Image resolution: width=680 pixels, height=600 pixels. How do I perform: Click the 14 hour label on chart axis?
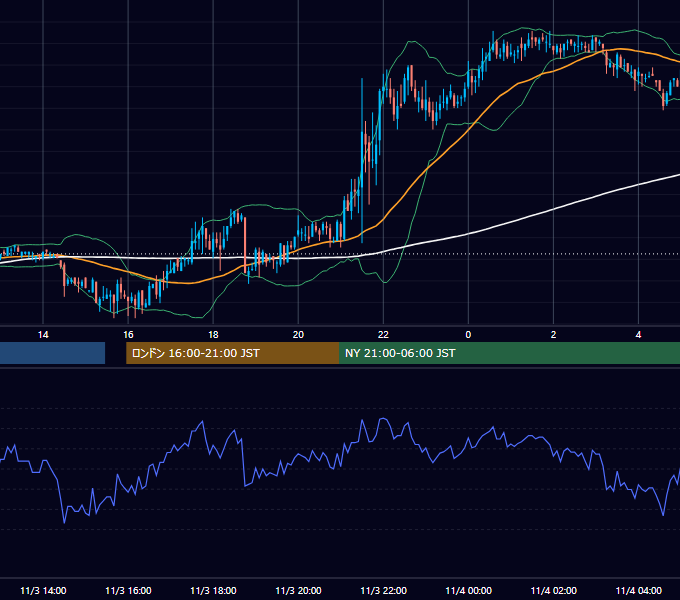point(43,335)
